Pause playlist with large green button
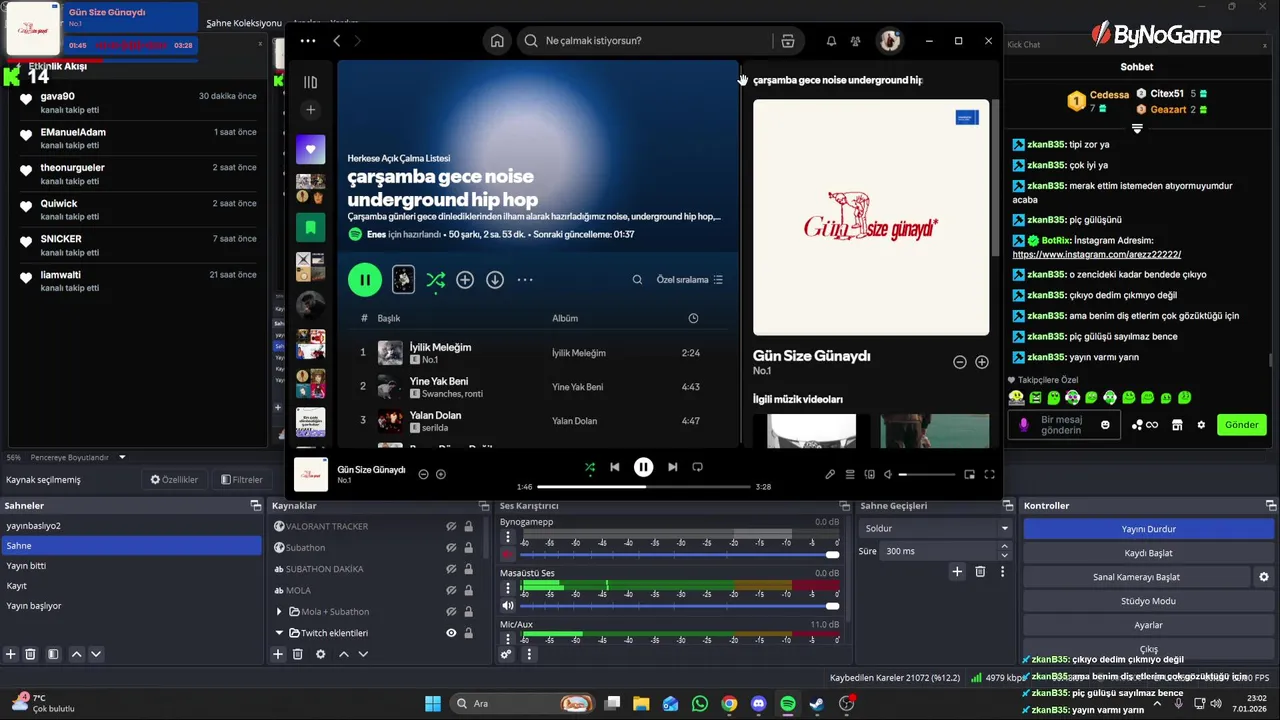 (365, 280)
